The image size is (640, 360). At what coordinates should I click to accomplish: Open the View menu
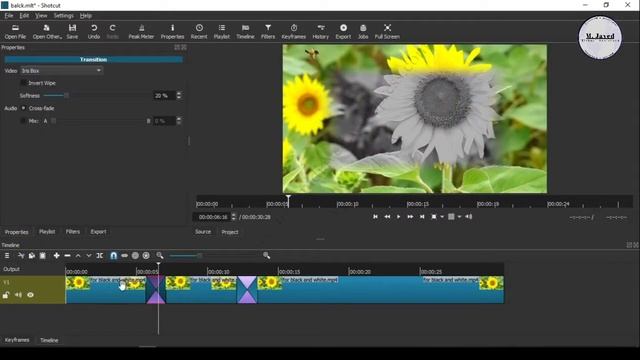pos(41,16)
